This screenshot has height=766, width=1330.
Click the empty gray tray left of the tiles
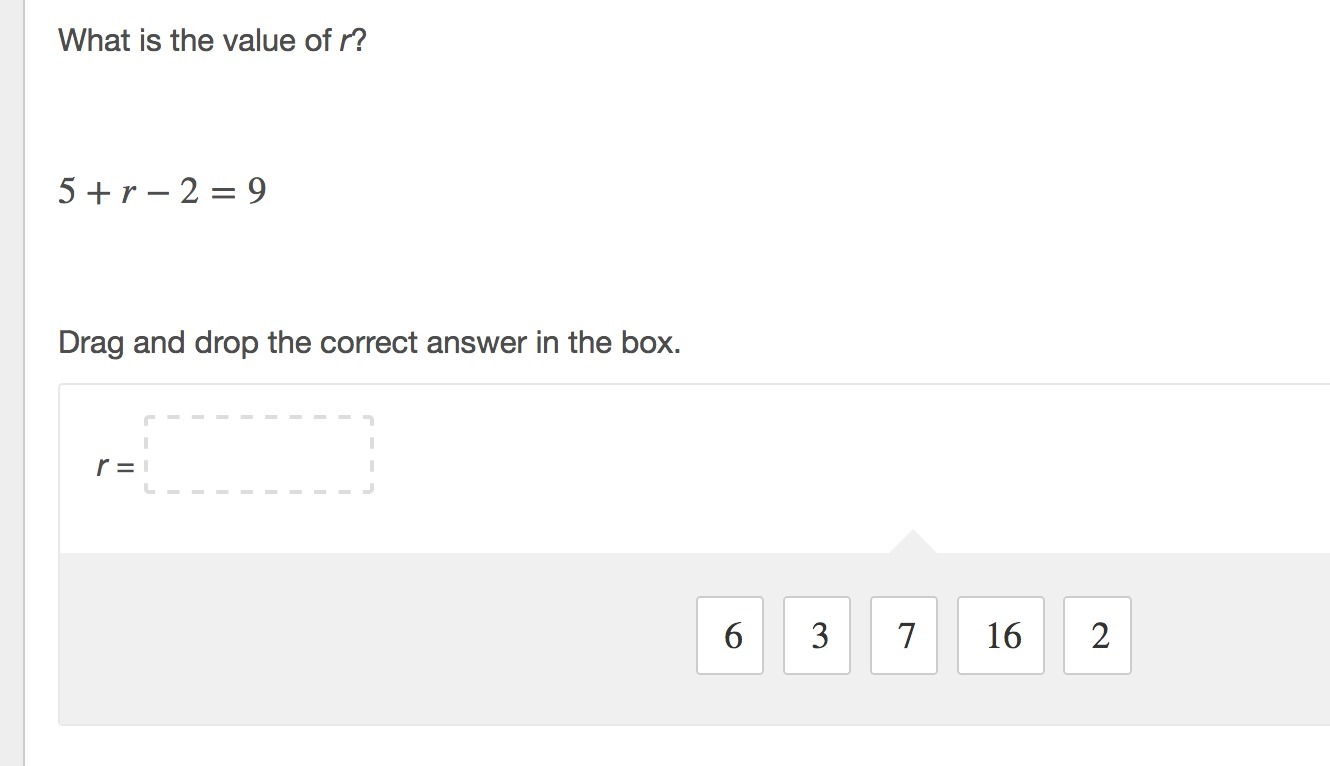(370, 638)
